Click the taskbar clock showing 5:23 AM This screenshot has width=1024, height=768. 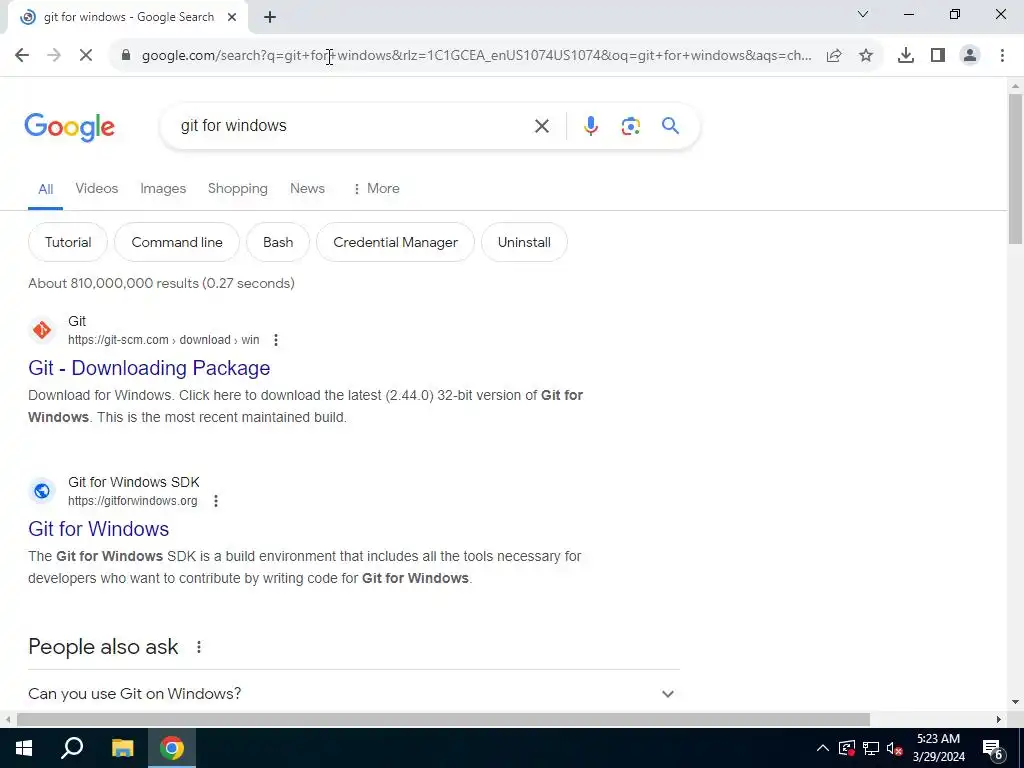[x=938, y=748]
